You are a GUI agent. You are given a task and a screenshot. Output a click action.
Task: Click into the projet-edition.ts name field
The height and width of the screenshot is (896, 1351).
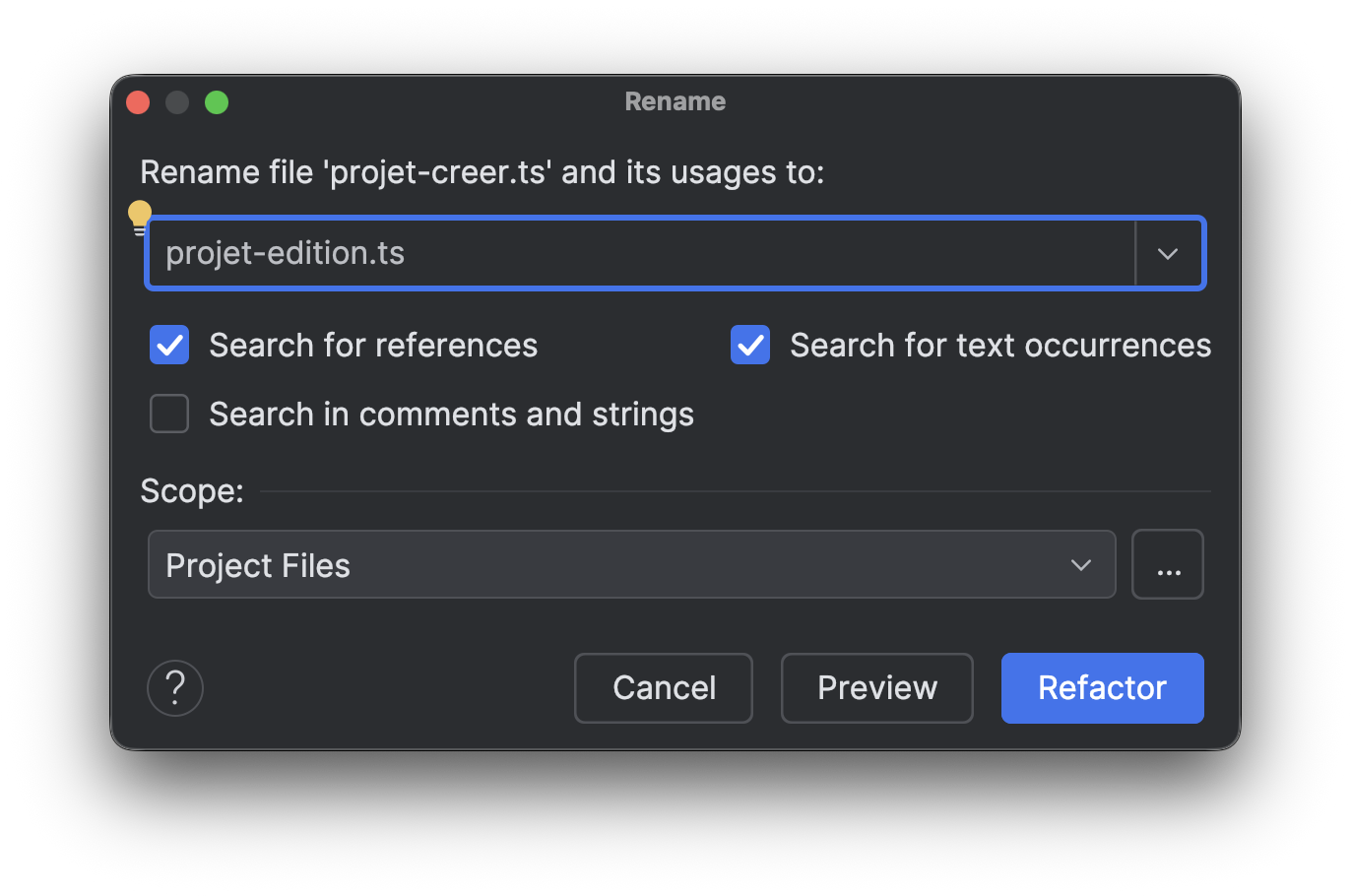pos(640,254)
